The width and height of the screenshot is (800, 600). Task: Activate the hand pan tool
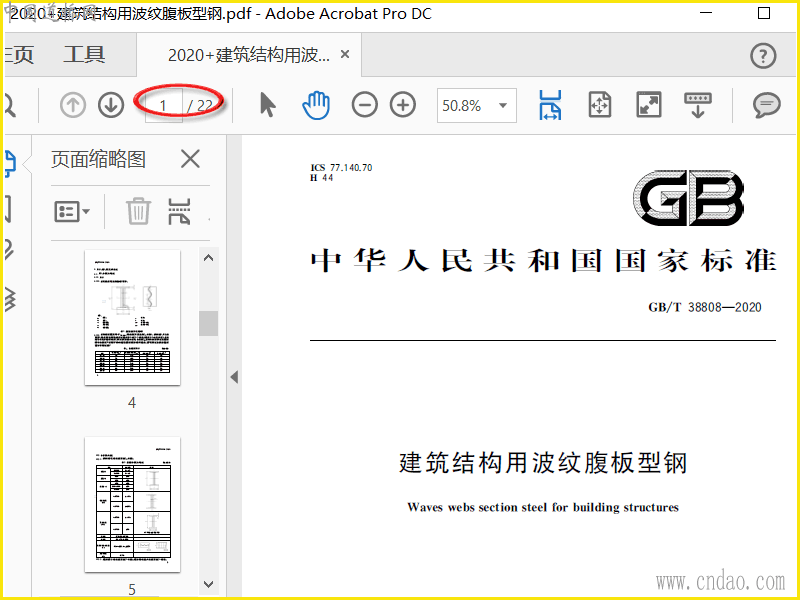pos(316,105)
